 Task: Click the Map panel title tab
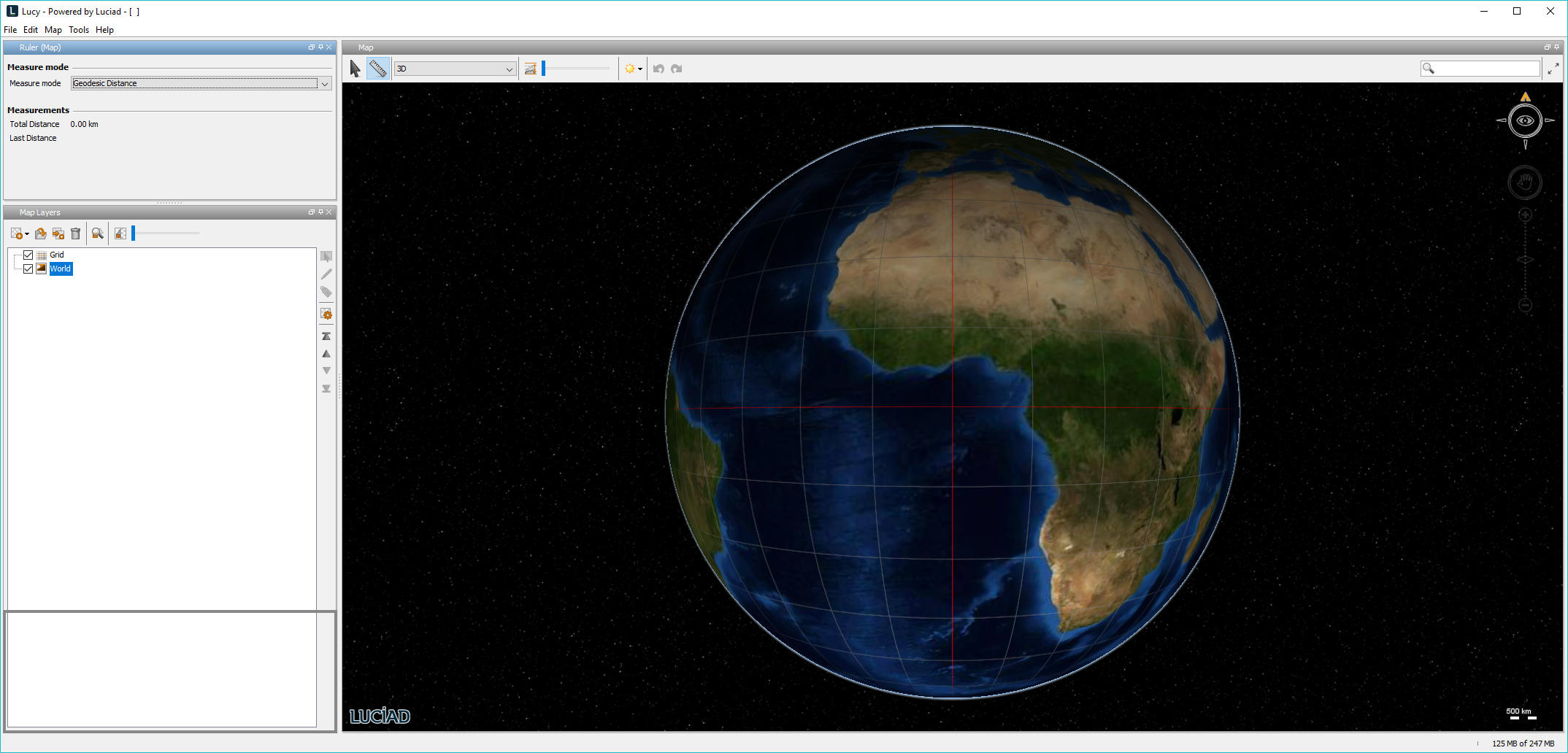pos(366,47)
